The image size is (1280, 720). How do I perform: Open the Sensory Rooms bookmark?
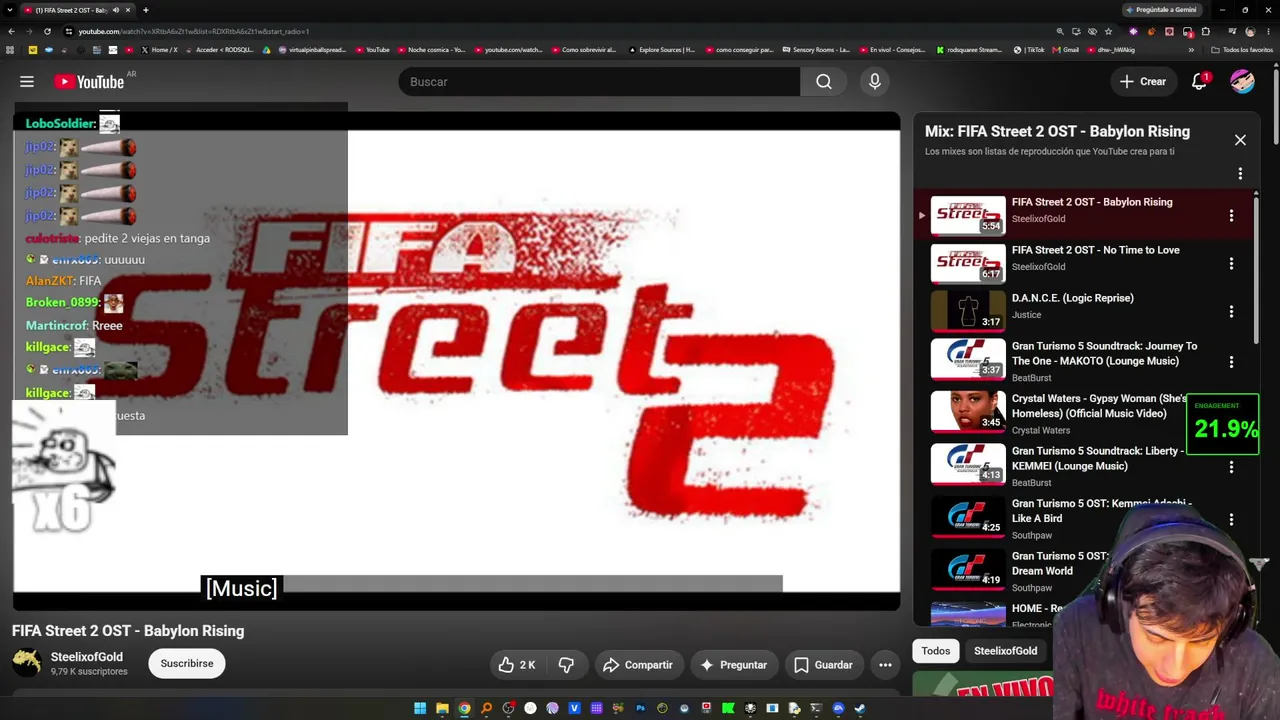(x=816, y=50)
